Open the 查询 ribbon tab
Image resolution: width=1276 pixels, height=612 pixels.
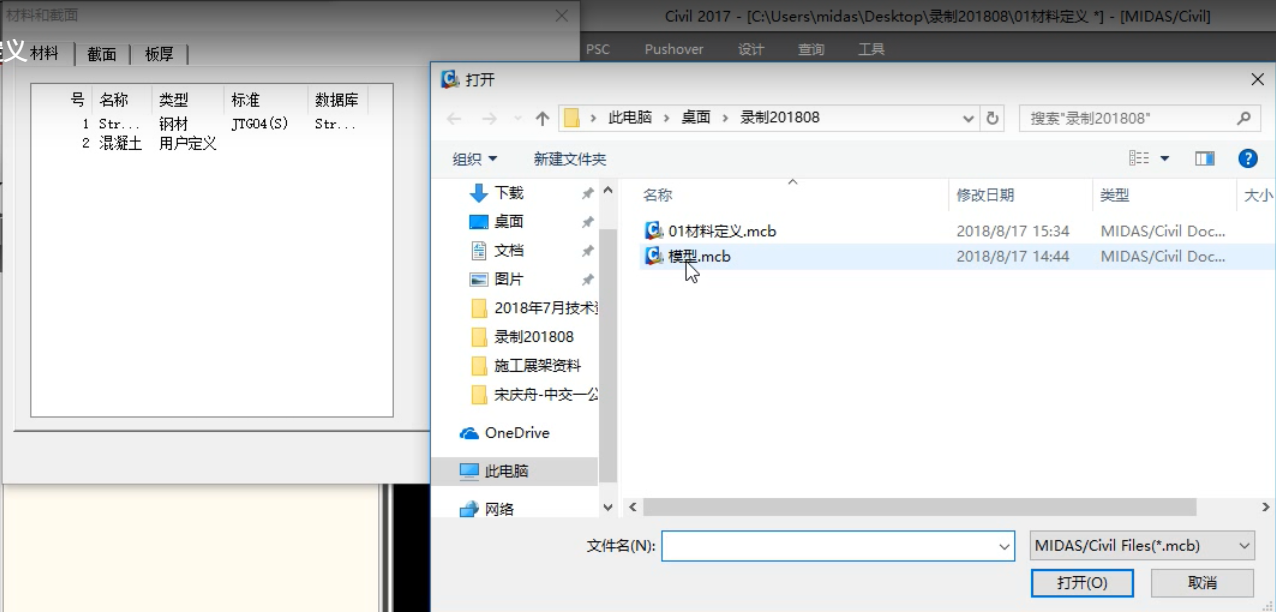[811, 49]
